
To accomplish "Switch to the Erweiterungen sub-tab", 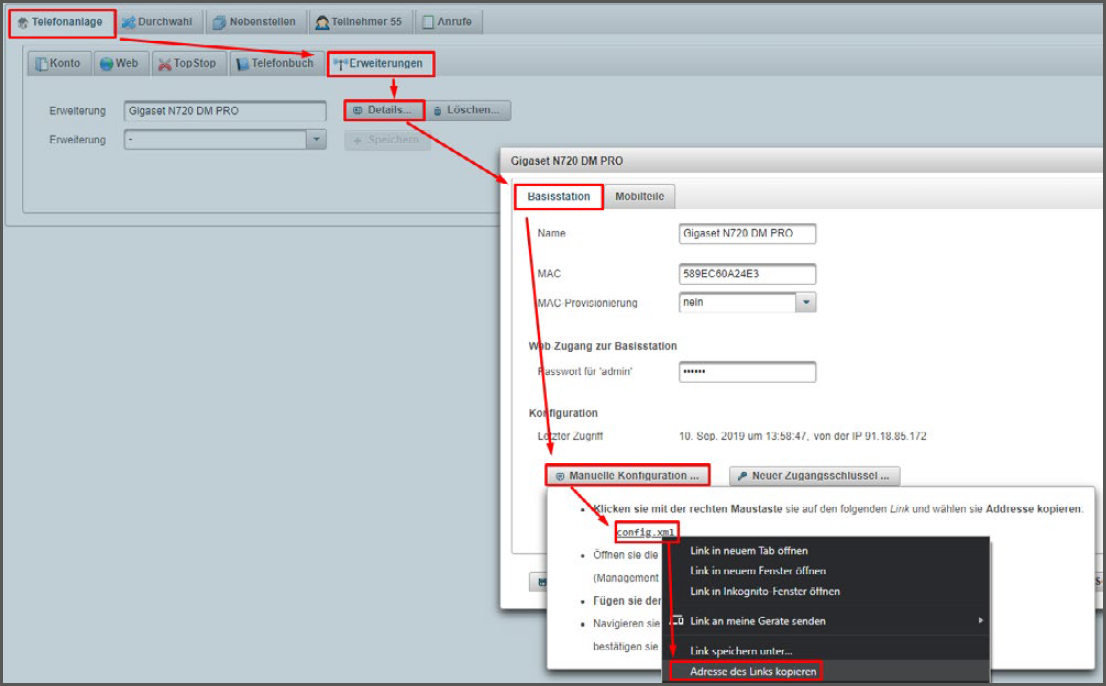I will (380, 63).
